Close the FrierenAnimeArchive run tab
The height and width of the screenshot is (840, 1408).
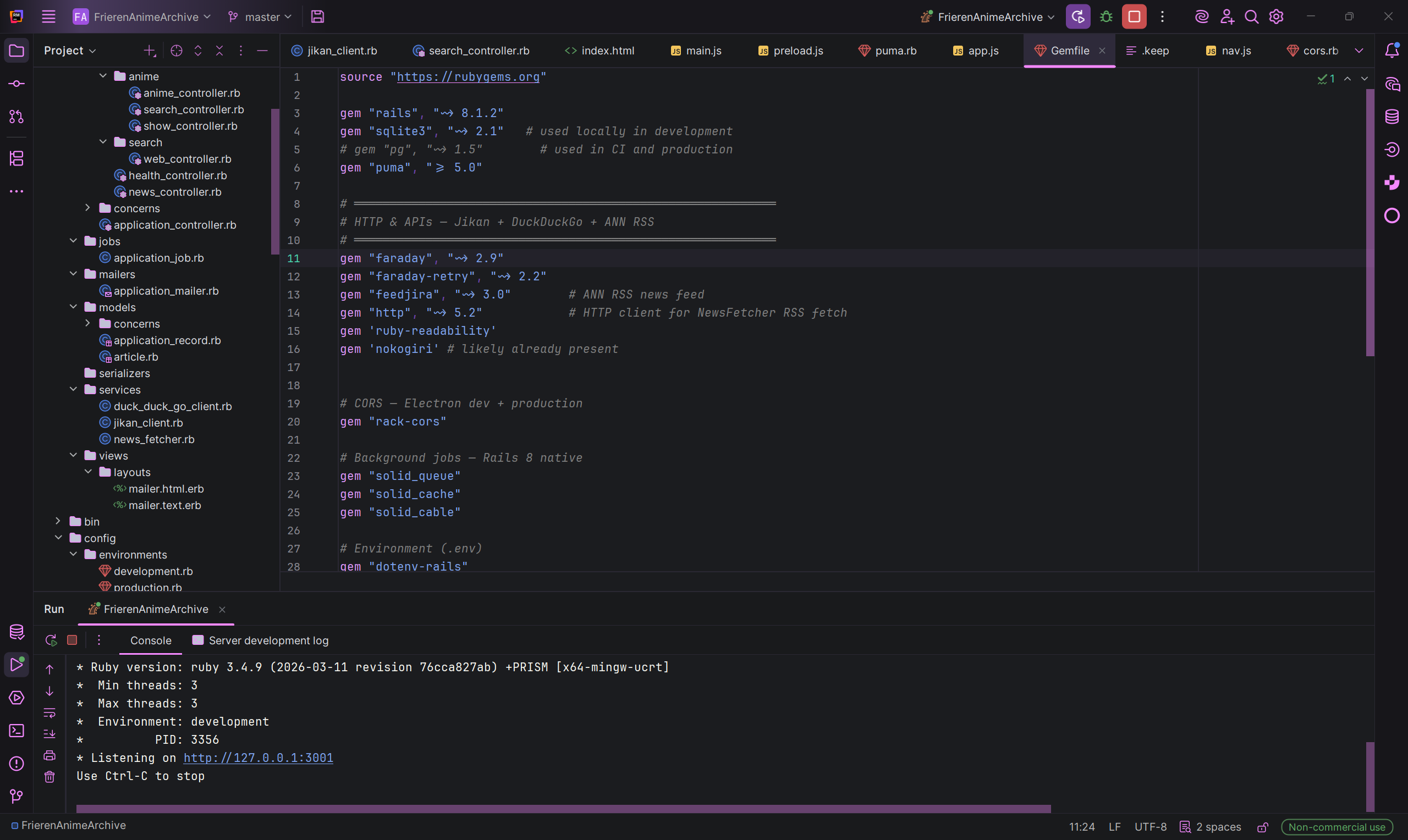tap(223, 610)
